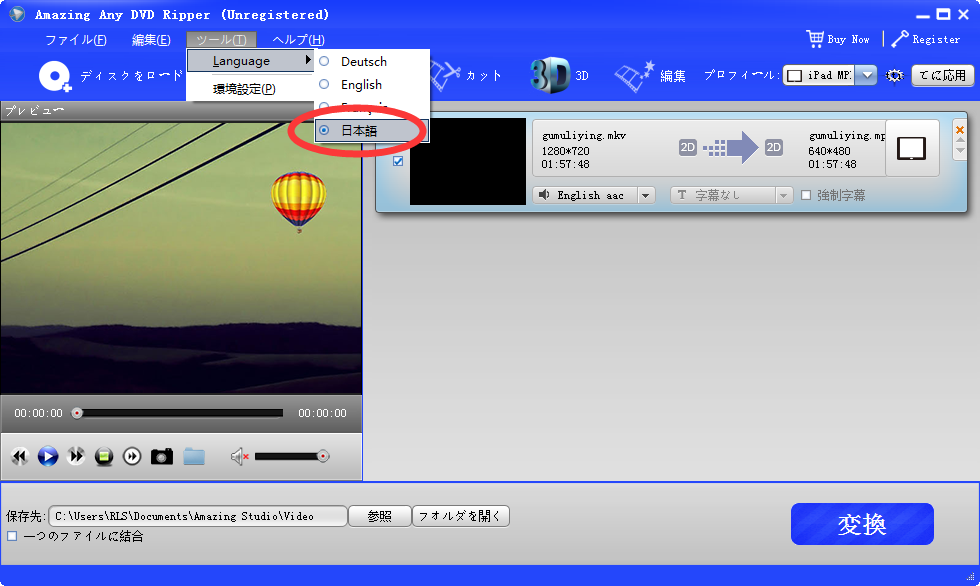
Task: Click フォルダを開く button
Action: (461, 516)
